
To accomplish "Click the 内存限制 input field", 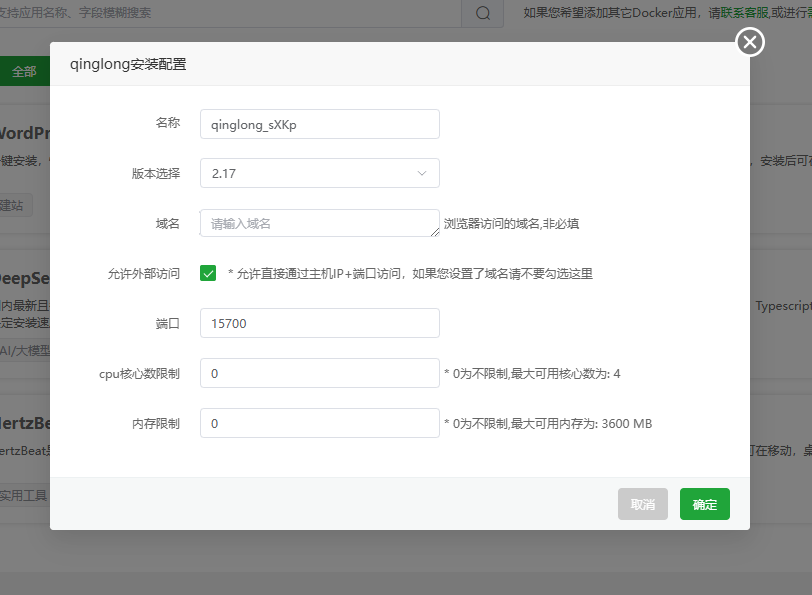I will click(x=319, y=423).
